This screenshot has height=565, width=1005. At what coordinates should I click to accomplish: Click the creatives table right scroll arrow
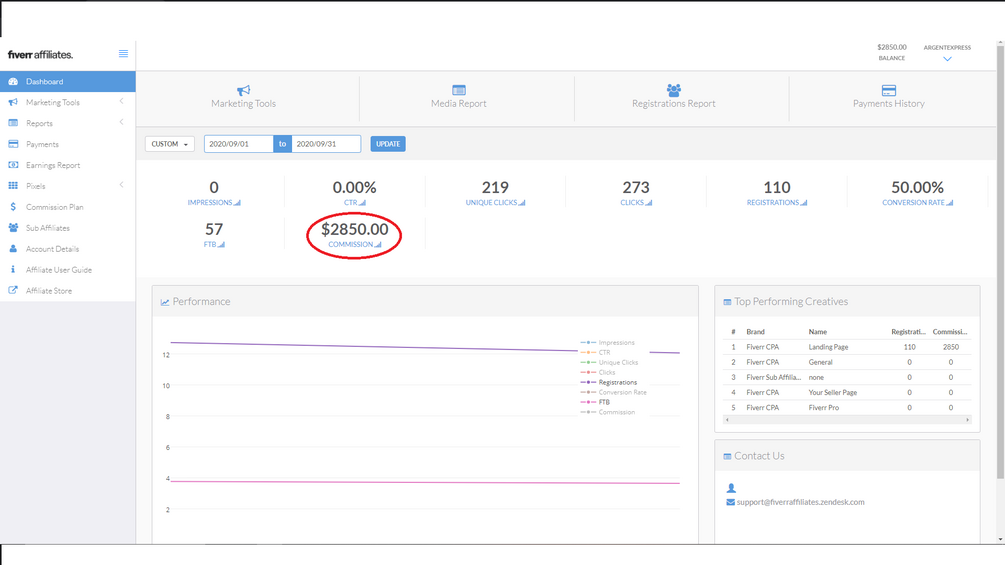point(968,420)
